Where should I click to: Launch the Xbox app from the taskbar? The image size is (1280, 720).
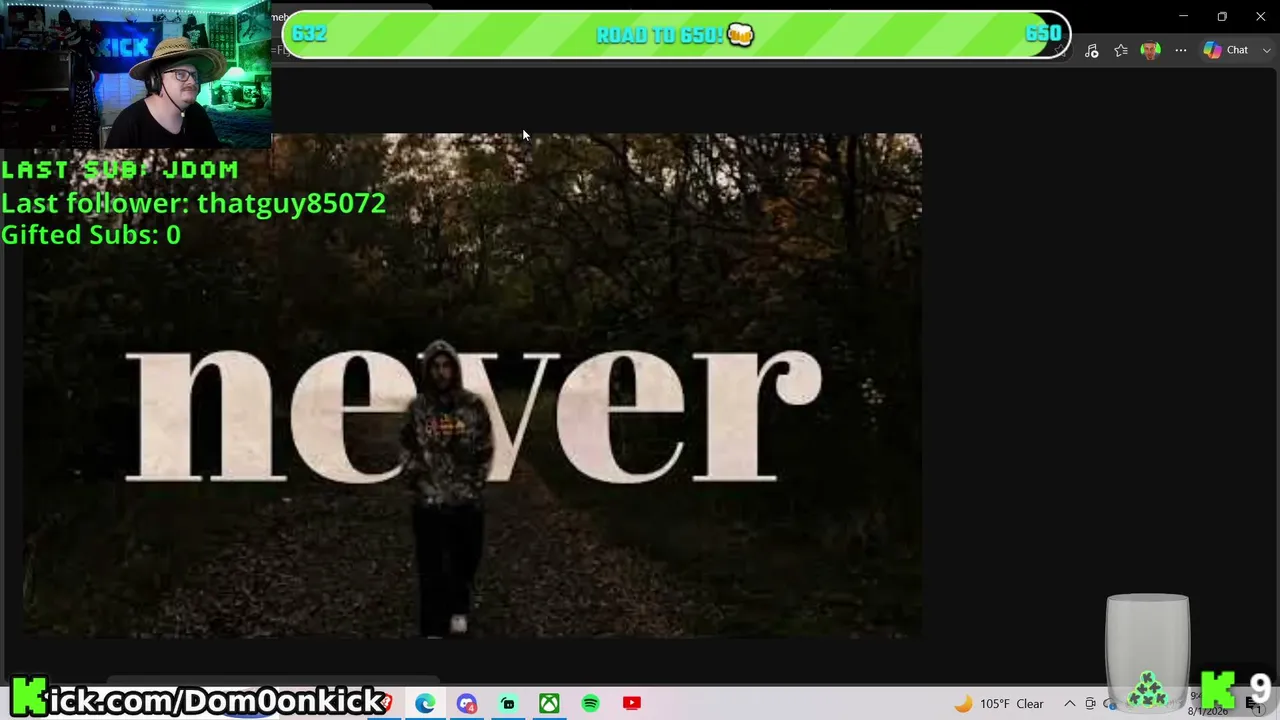[549, 704]
